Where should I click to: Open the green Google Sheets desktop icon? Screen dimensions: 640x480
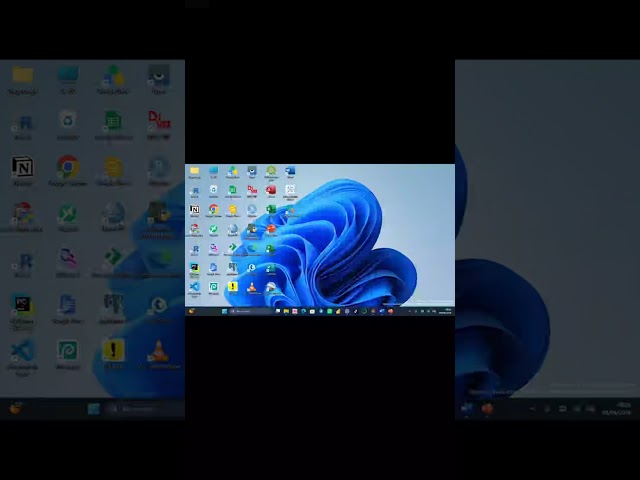(233, 190)
